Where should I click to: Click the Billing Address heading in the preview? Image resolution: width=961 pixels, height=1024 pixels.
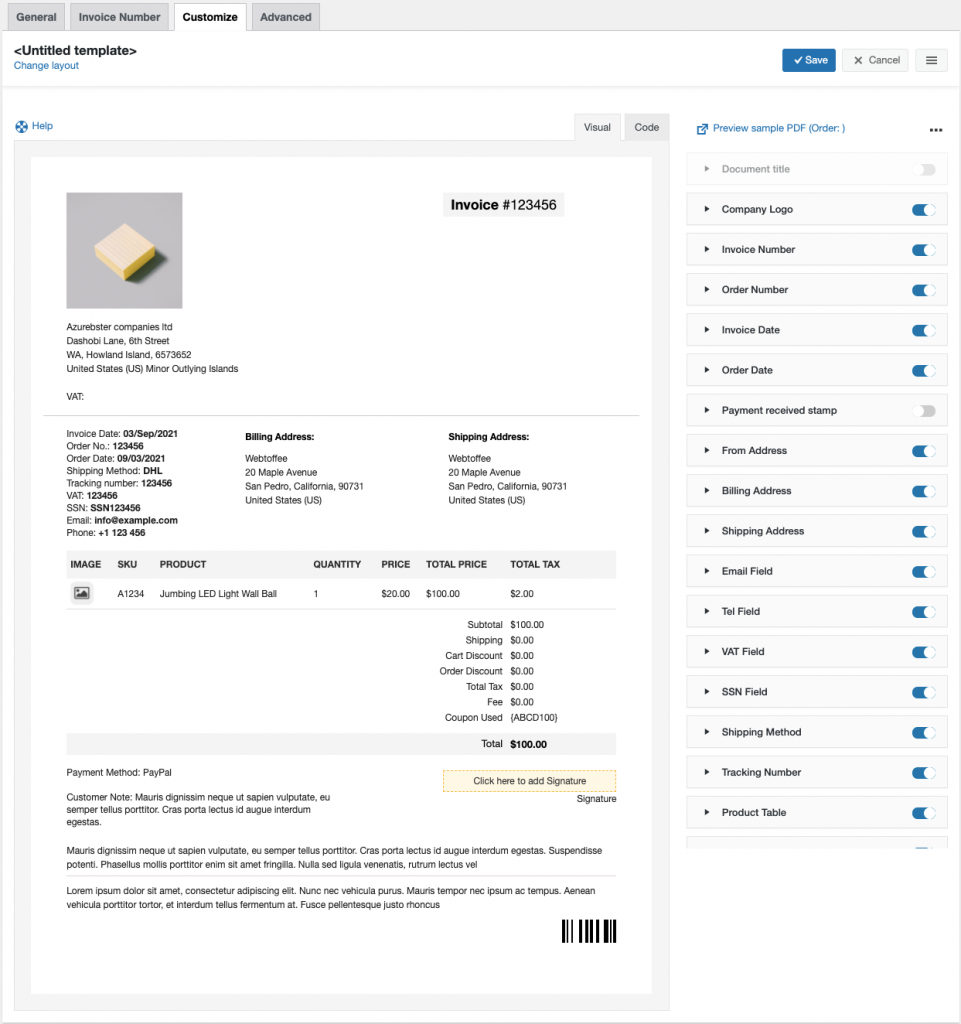[279, 437]
